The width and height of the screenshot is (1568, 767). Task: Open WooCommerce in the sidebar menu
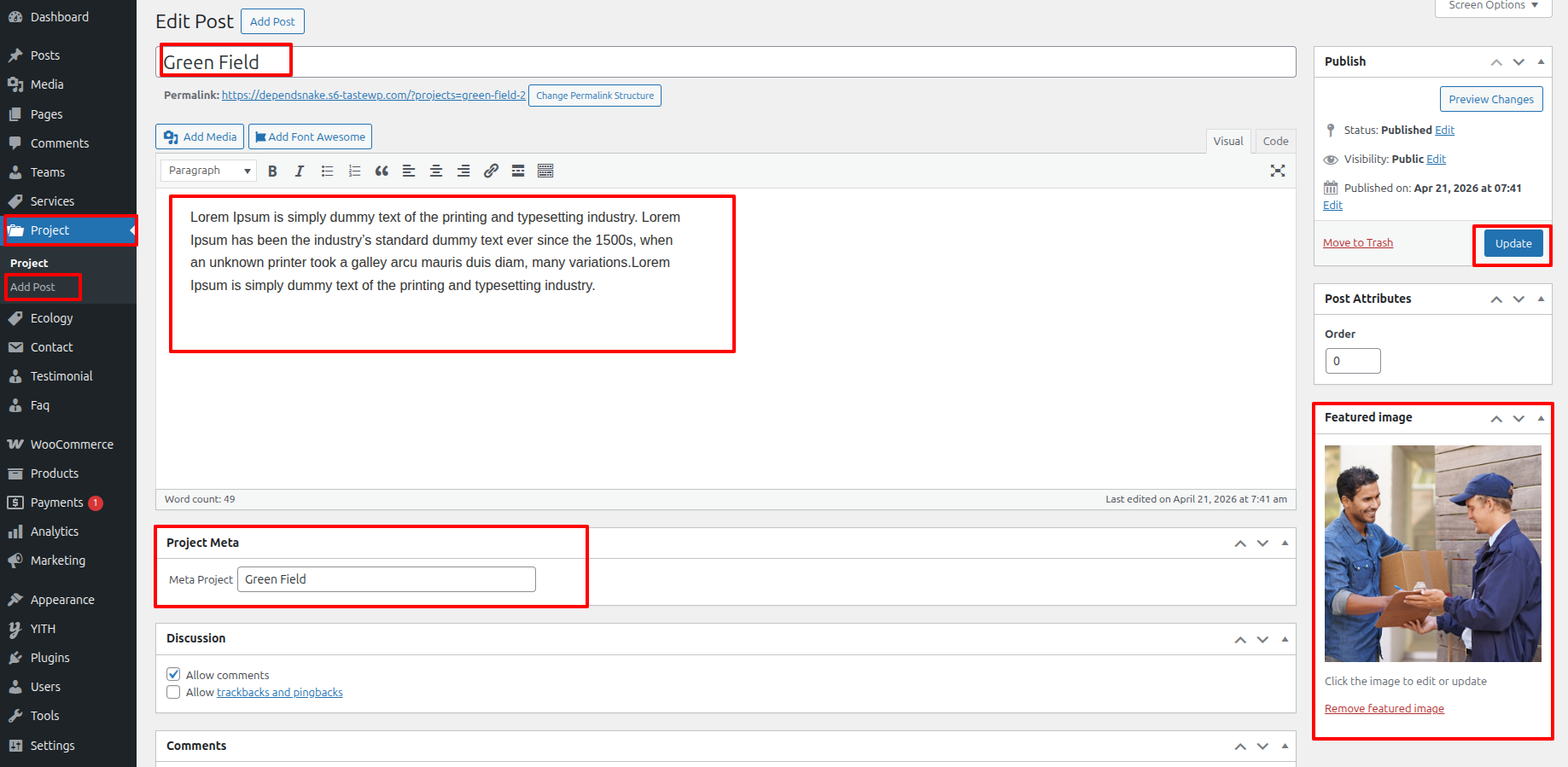[72, 445]
